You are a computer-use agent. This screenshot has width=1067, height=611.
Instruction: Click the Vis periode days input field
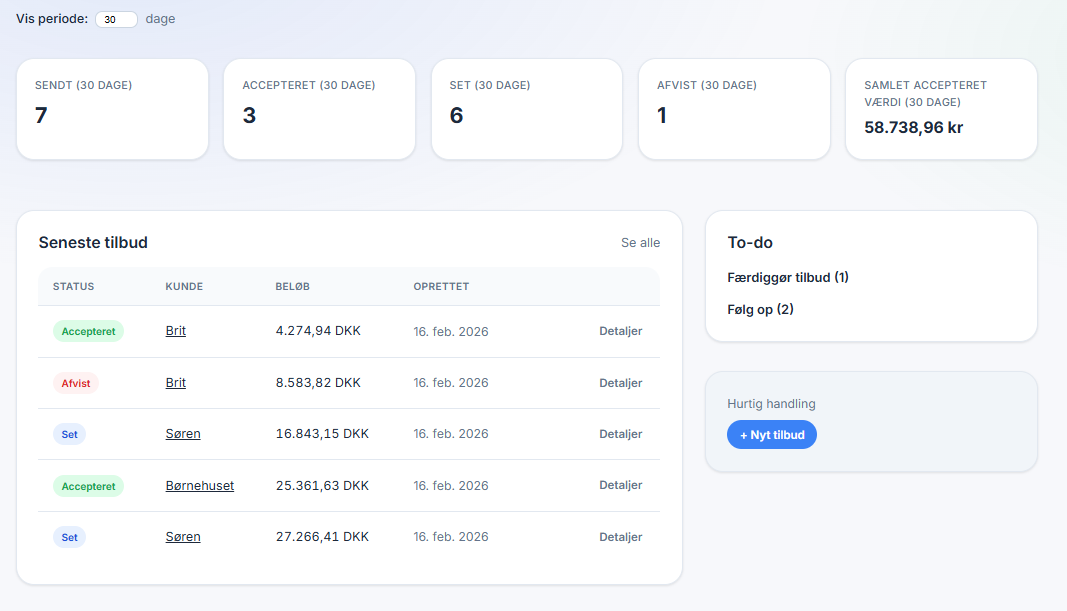pyautogui.click(x=116, y=19)
